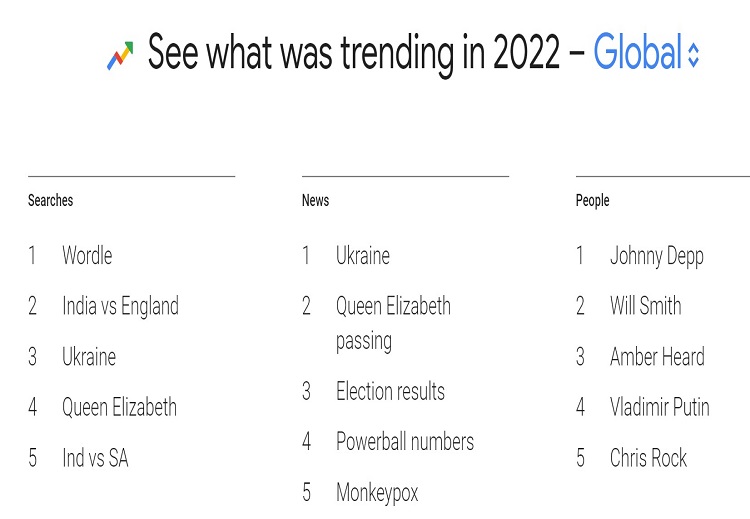
Task: Select India vs England in Searches
Action: pos(121,306)
